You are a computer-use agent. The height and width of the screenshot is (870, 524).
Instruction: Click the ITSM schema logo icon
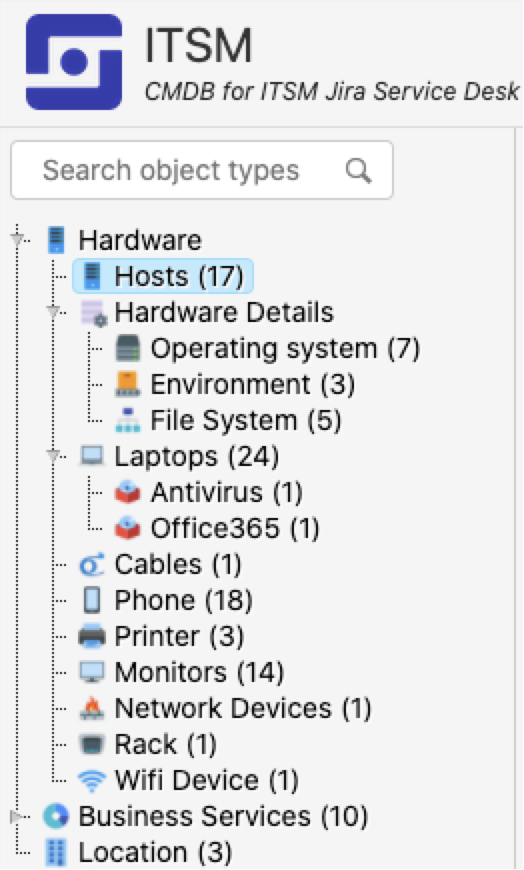(74, 62)
